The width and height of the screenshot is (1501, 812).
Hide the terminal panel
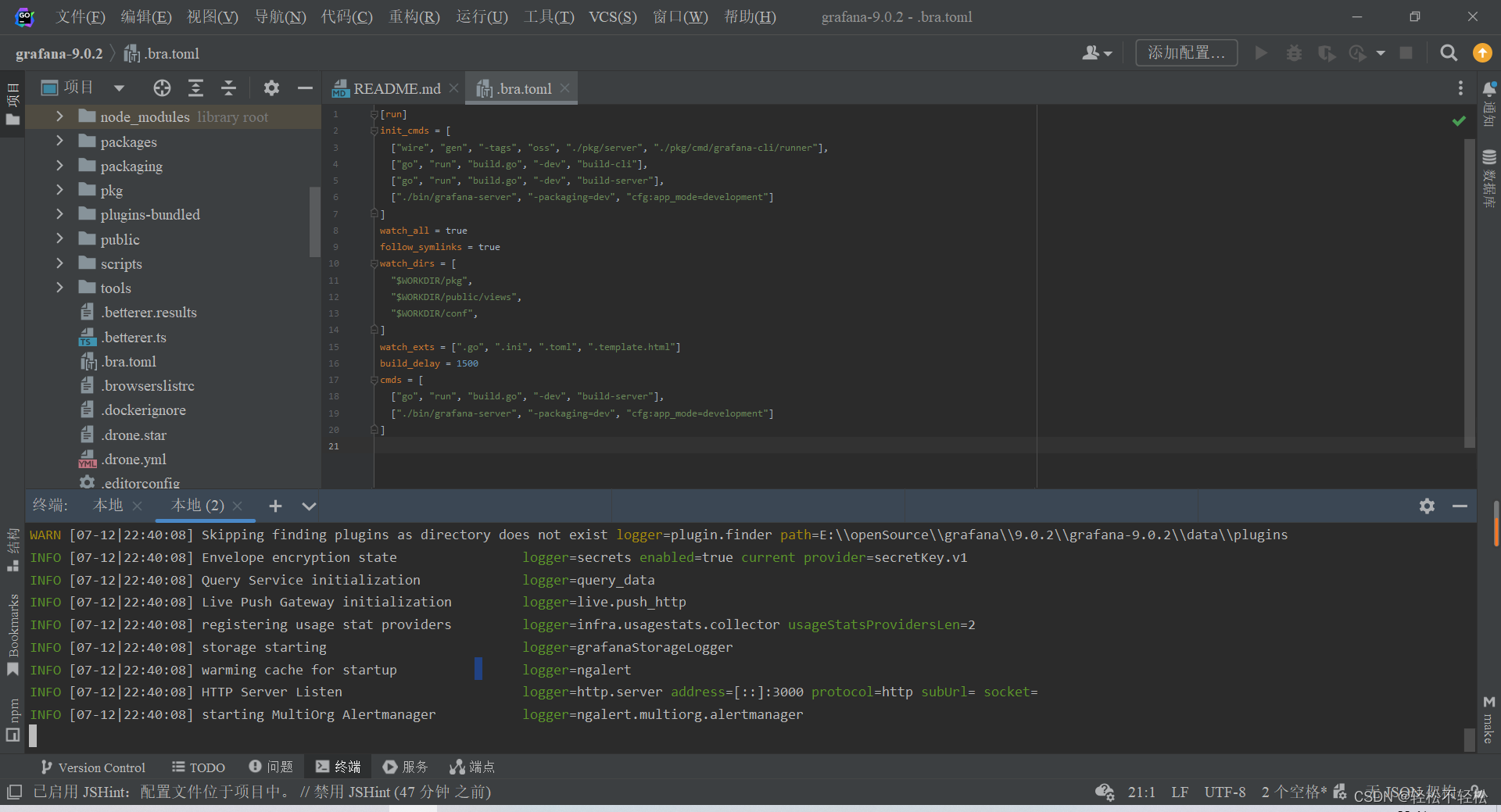point(1460,506)
